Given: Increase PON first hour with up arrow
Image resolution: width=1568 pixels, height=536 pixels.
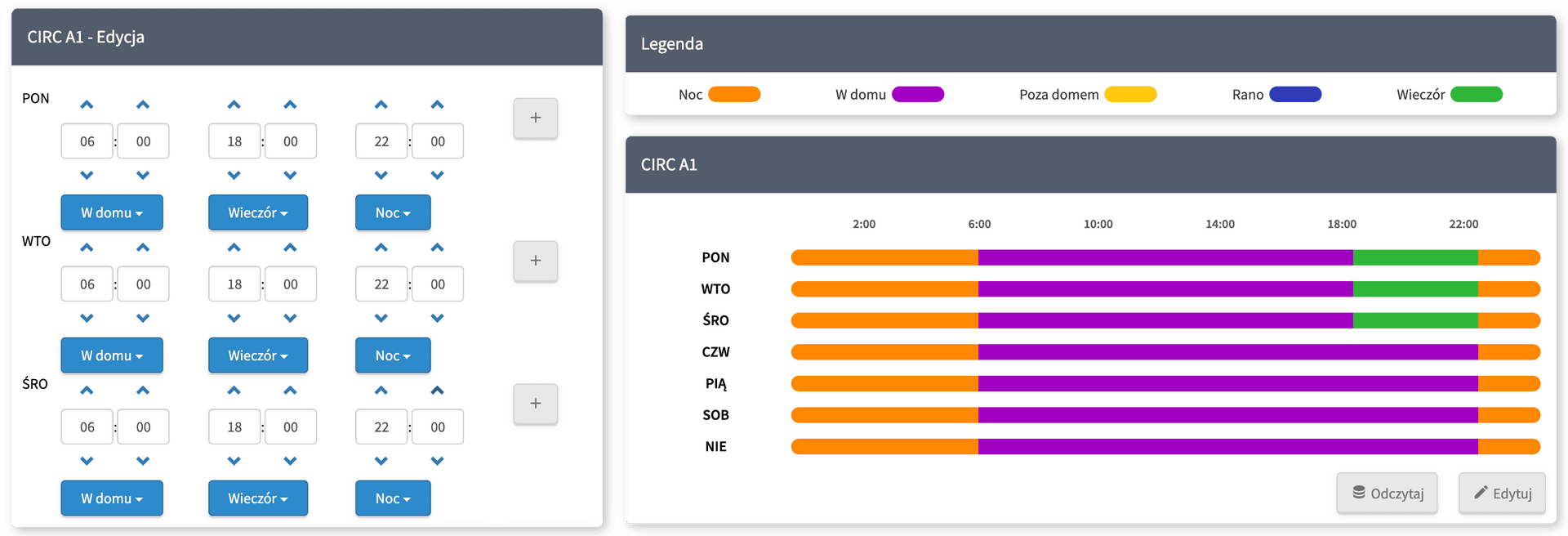Looking at the screenshot, I should click(87, 105).
